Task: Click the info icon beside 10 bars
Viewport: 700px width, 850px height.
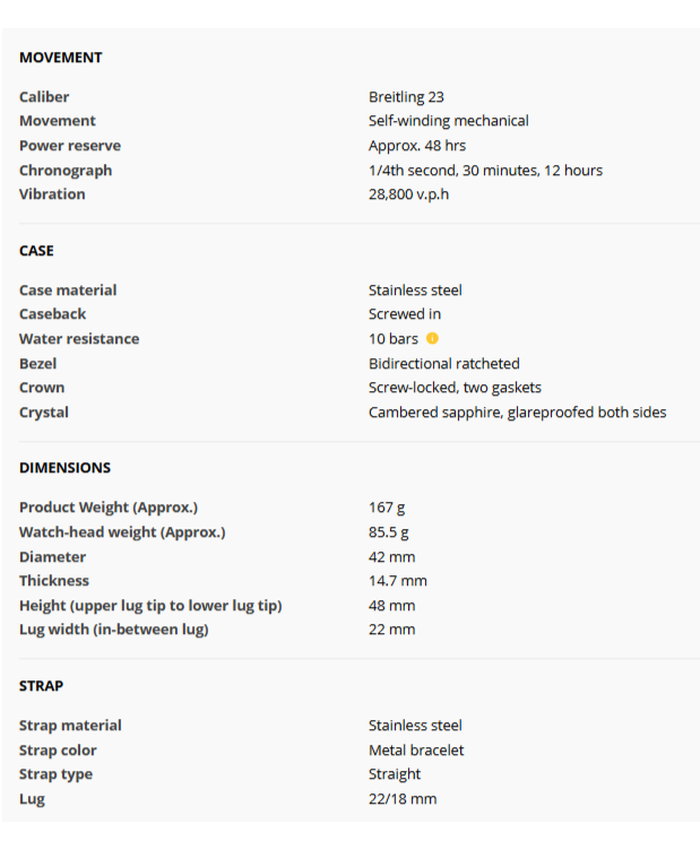Action: coord(432,339)
